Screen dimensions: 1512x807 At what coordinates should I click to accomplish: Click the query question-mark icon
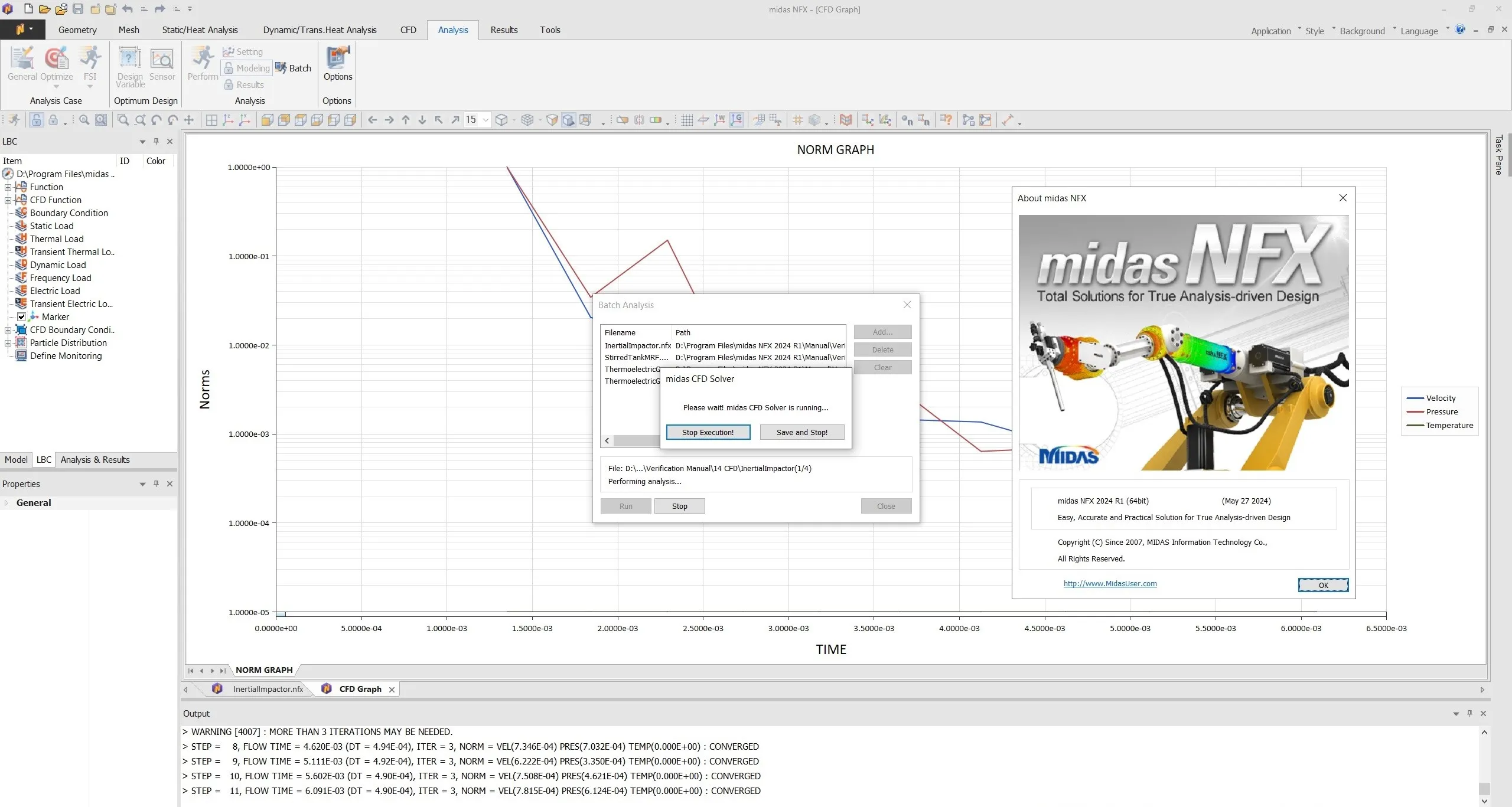tap(946, 120)
